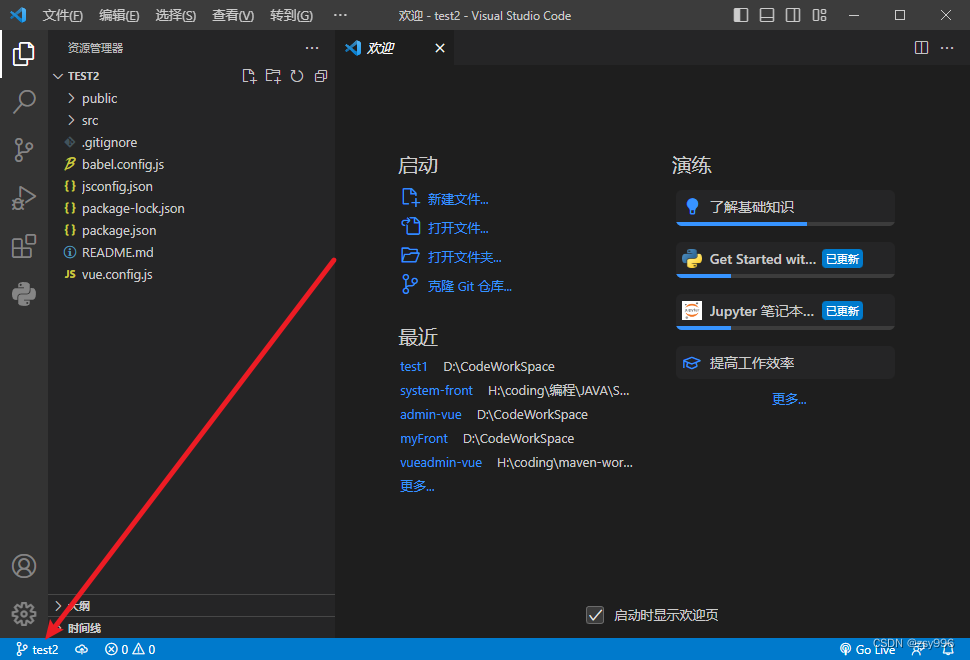Open the Jupyter 笔记本 walkthrough
The height and width of the screenshot is (660, 970).
786,312
